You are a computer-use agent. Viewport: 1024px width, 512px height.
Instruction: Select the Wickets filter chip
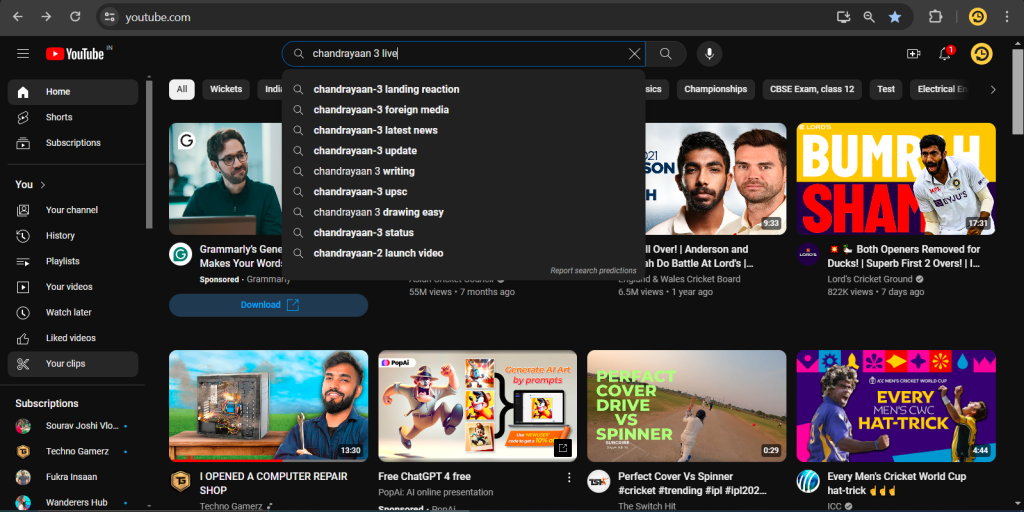[x=226, y=89]
